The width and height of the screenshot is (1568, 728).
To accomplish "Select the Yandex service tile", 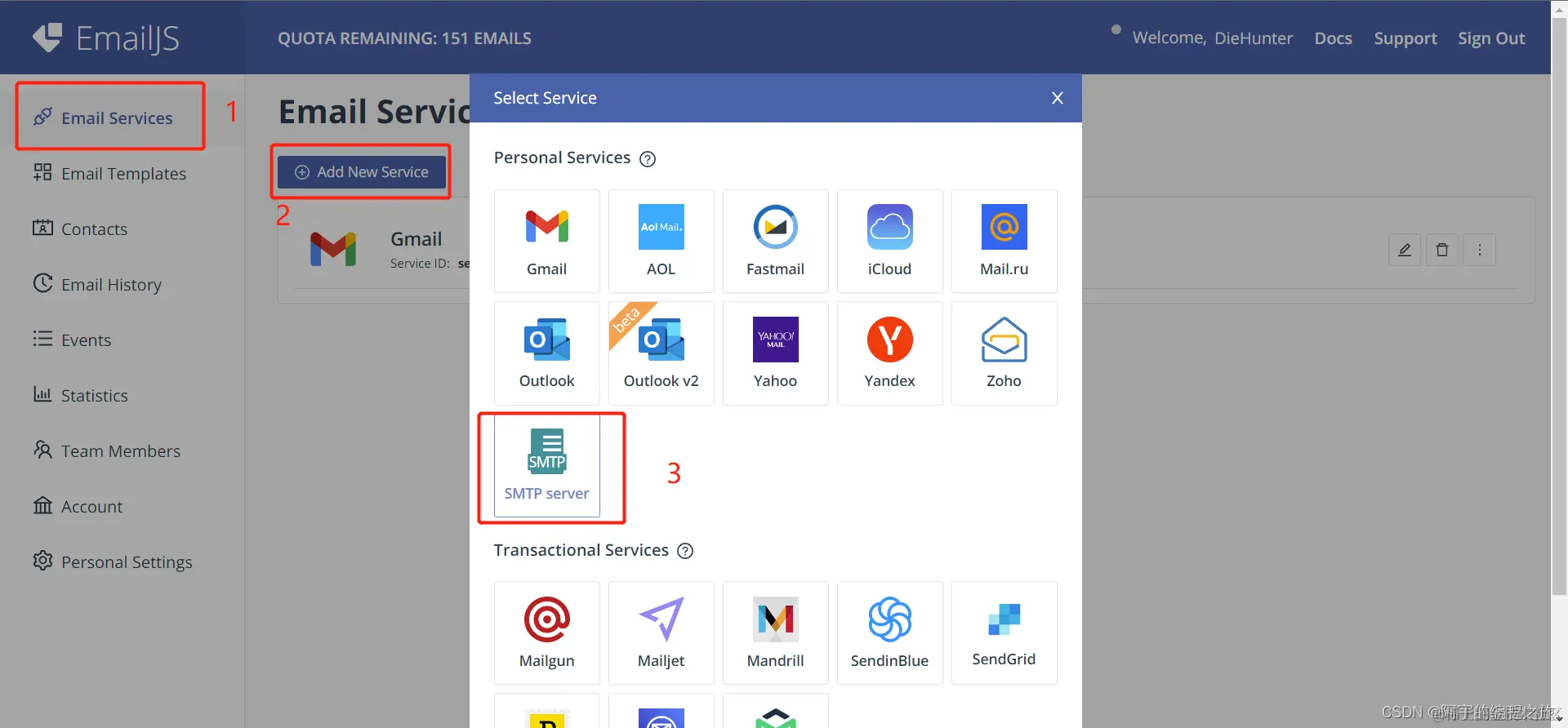I will click(x=889, y=353).
